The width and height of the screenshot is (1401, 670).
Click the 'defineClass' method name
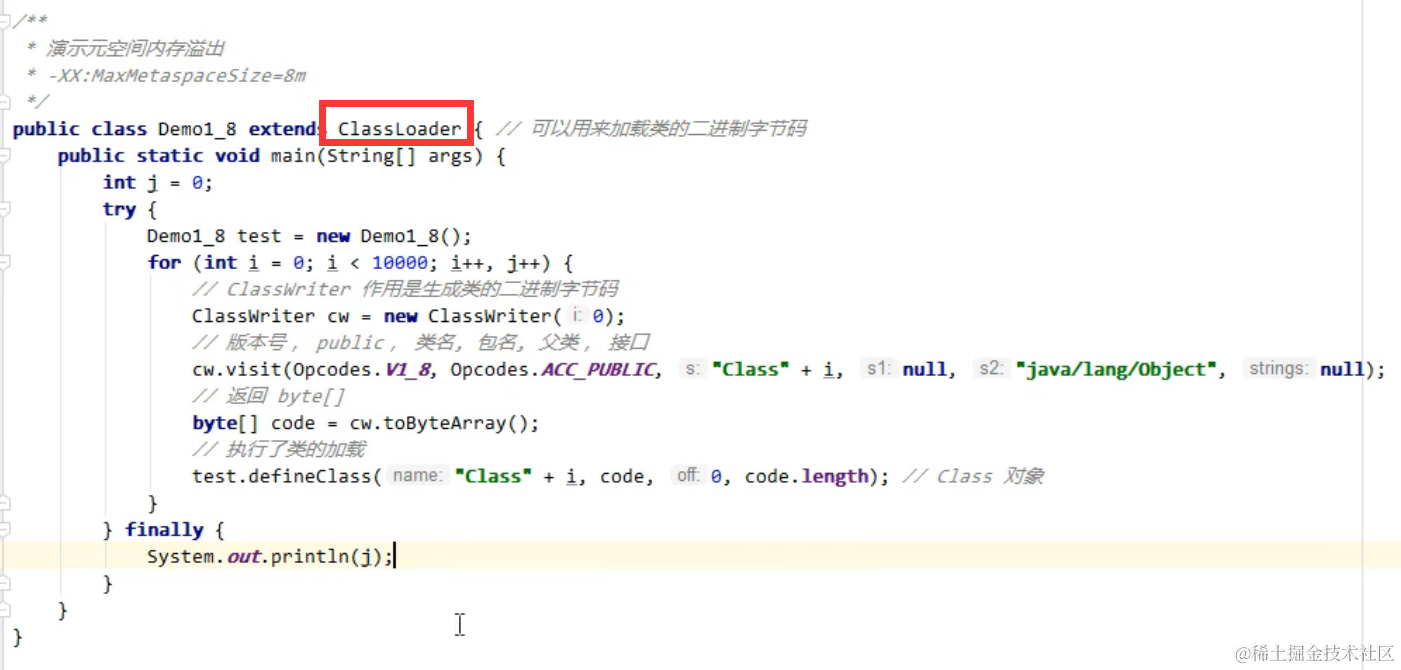[x=309, y=477]
